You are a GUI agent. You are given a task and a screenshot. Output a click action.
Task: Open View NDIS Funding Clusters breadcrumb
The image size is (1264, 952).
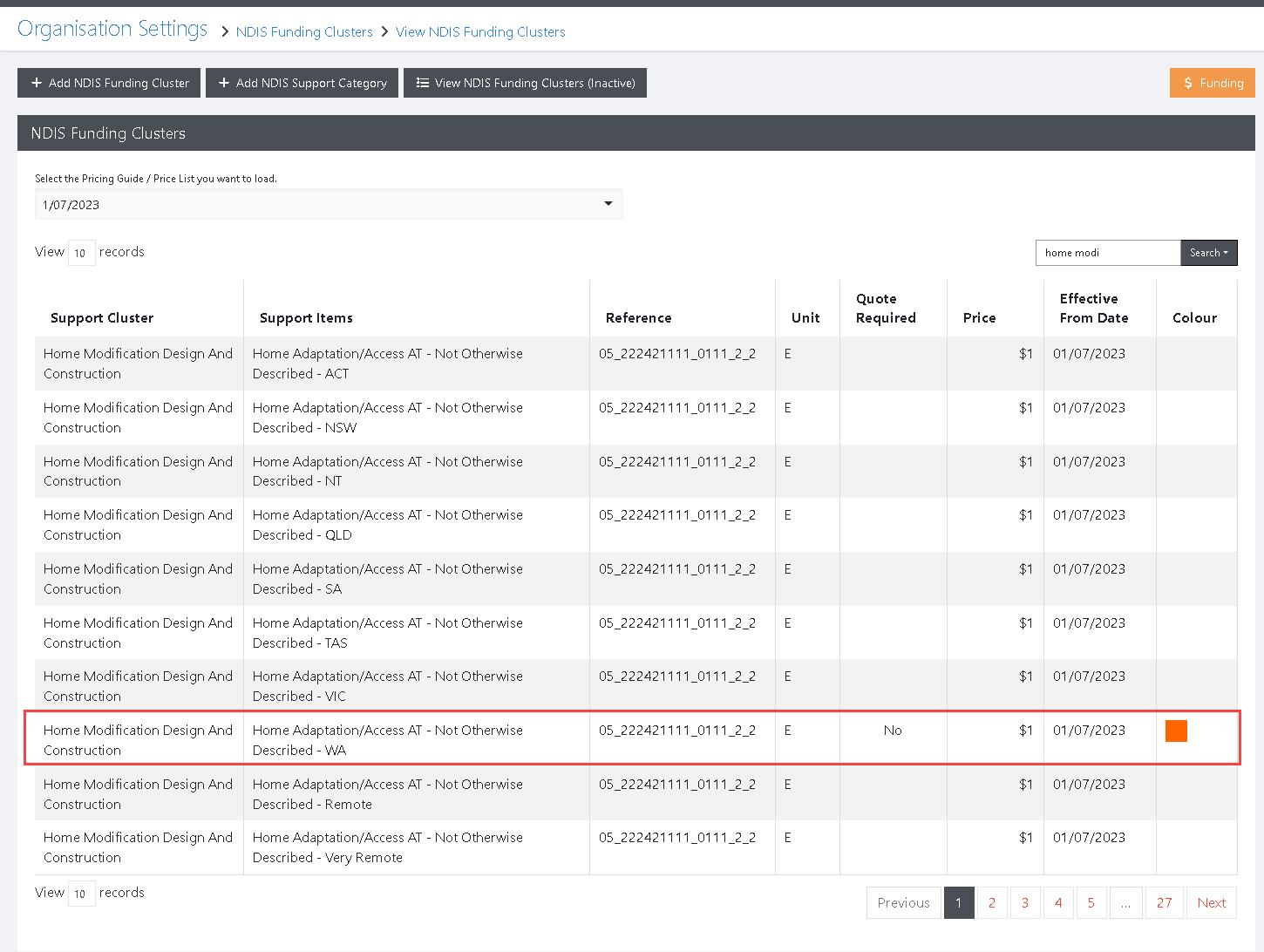[480, 32]
